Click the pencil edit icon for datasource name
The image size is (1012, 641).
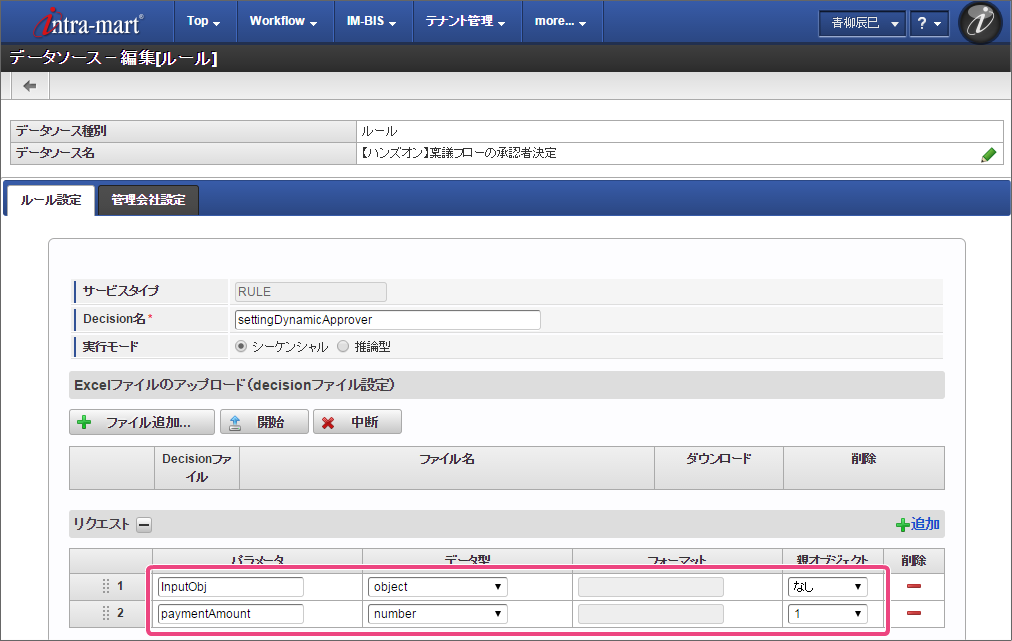pyautogui.click(x=988, y=154)
